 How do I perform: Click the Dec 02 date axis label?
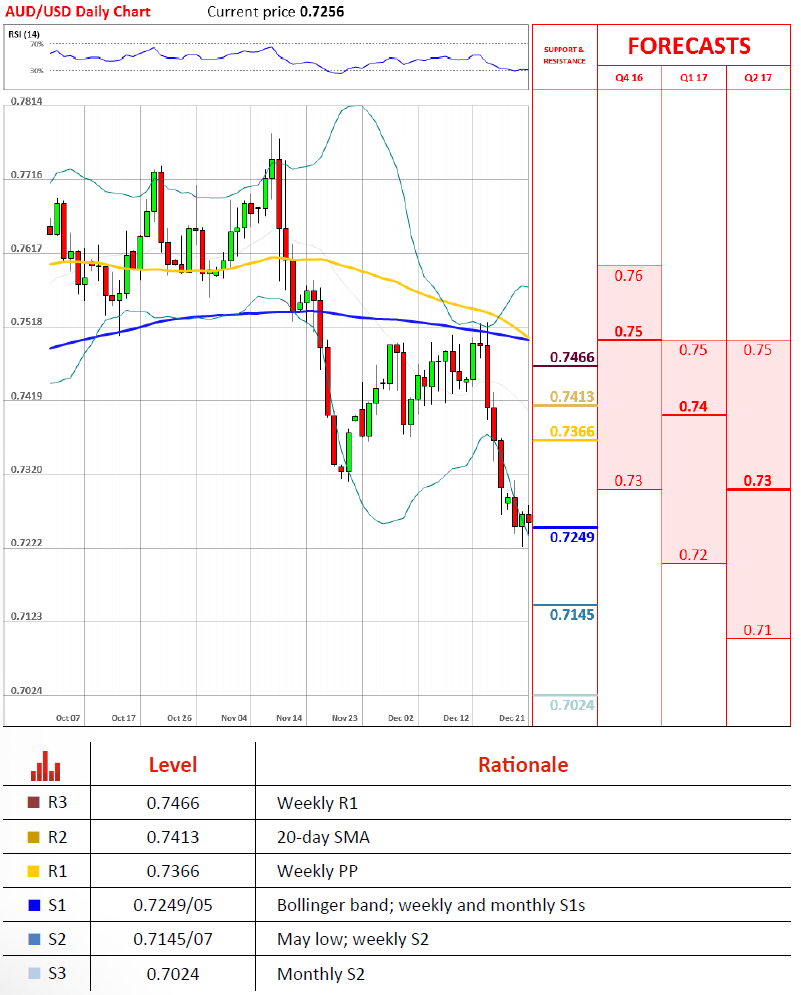[400, 718]
